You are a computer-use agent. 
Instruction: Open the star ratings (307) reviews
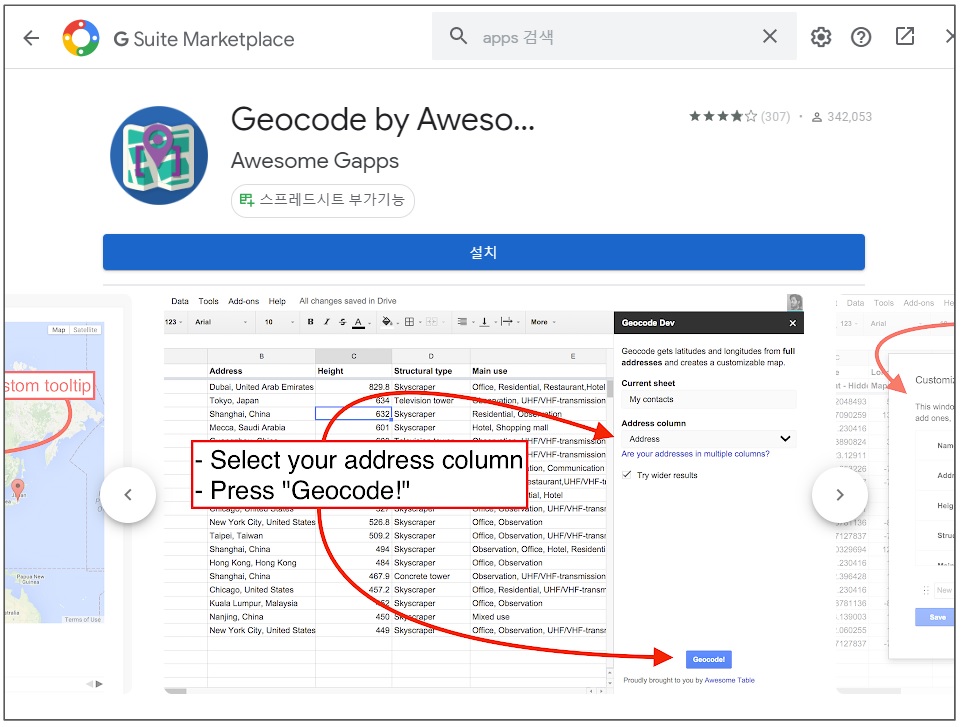[x=739, y=116]
